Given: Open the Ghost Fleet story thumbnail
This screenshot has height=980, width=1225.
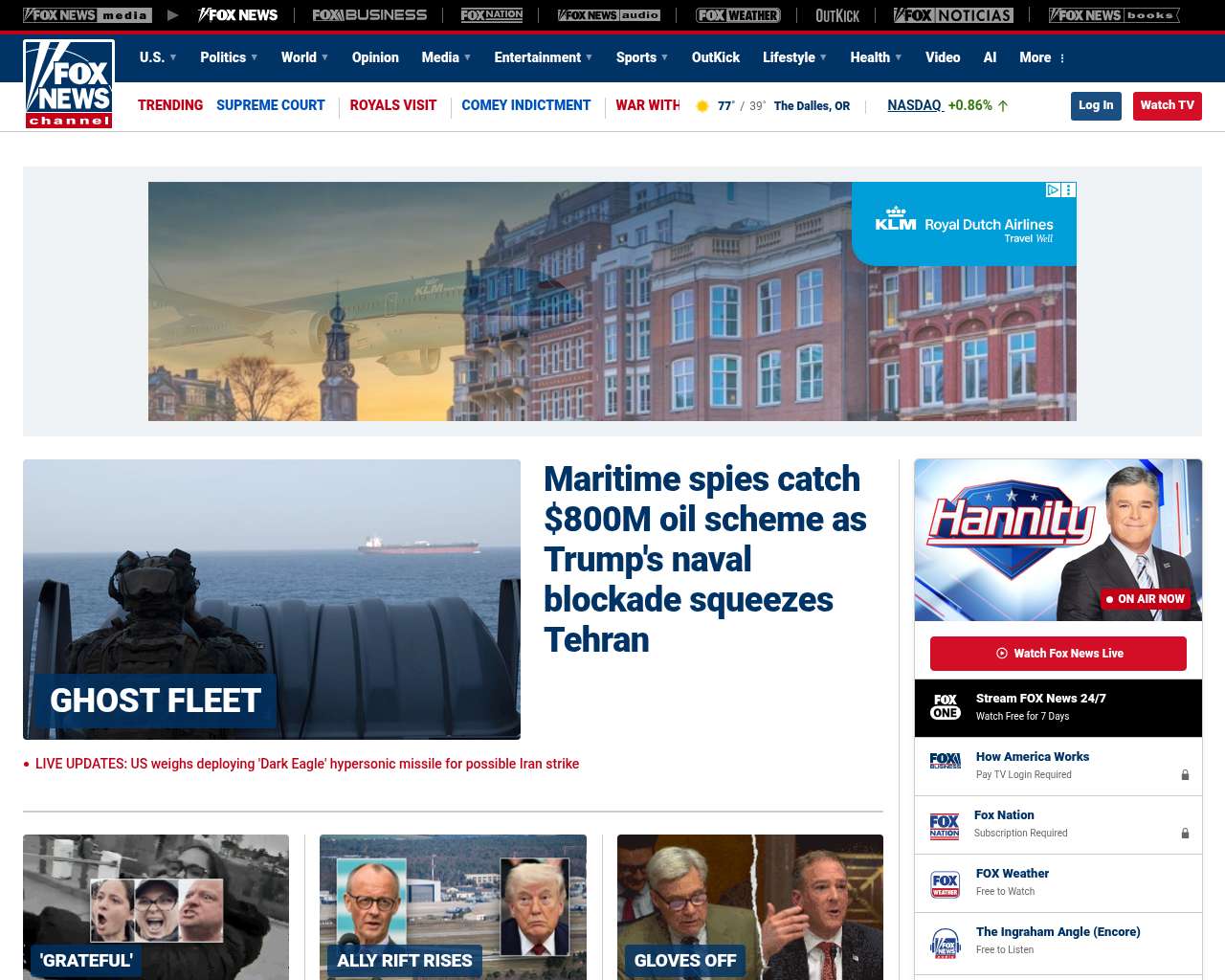Looking at the screenshot, I should [272, 599].
